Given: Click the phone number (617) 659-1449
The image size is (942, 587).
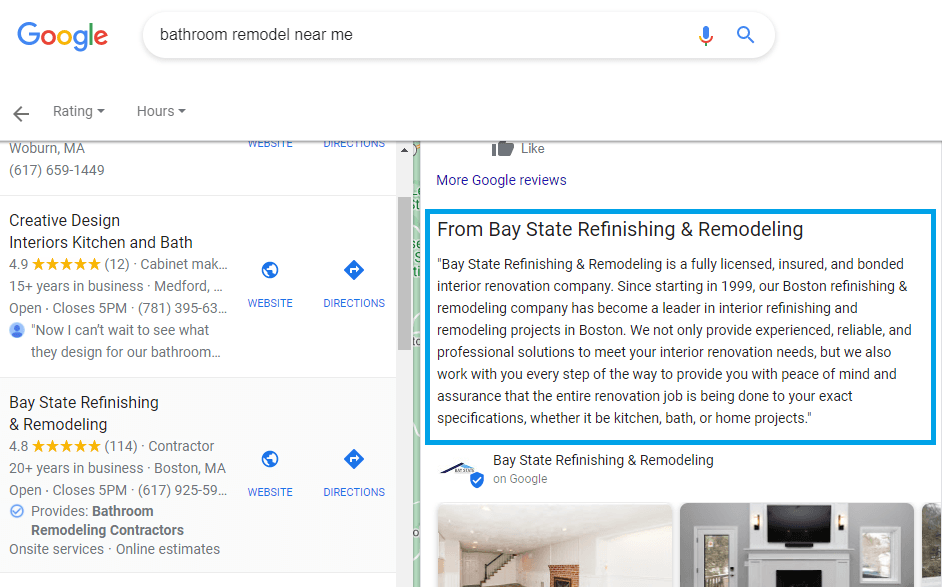Looking at the screenshot, I should click(x=56, y=171).
